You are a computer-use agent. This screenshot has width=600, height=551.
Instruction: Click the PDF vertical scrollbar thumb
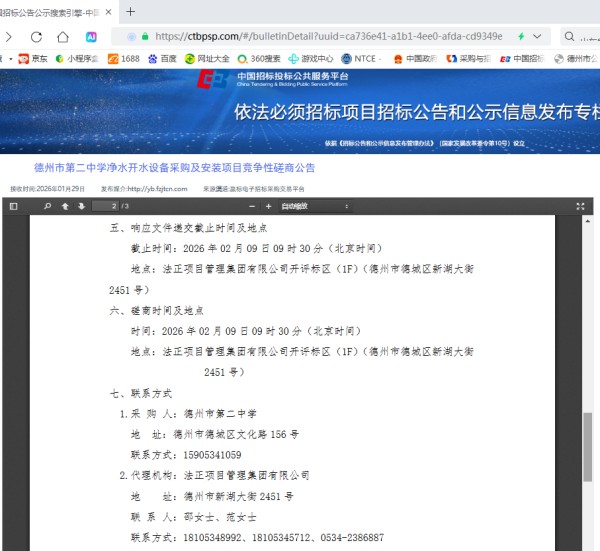coord(587,443)
